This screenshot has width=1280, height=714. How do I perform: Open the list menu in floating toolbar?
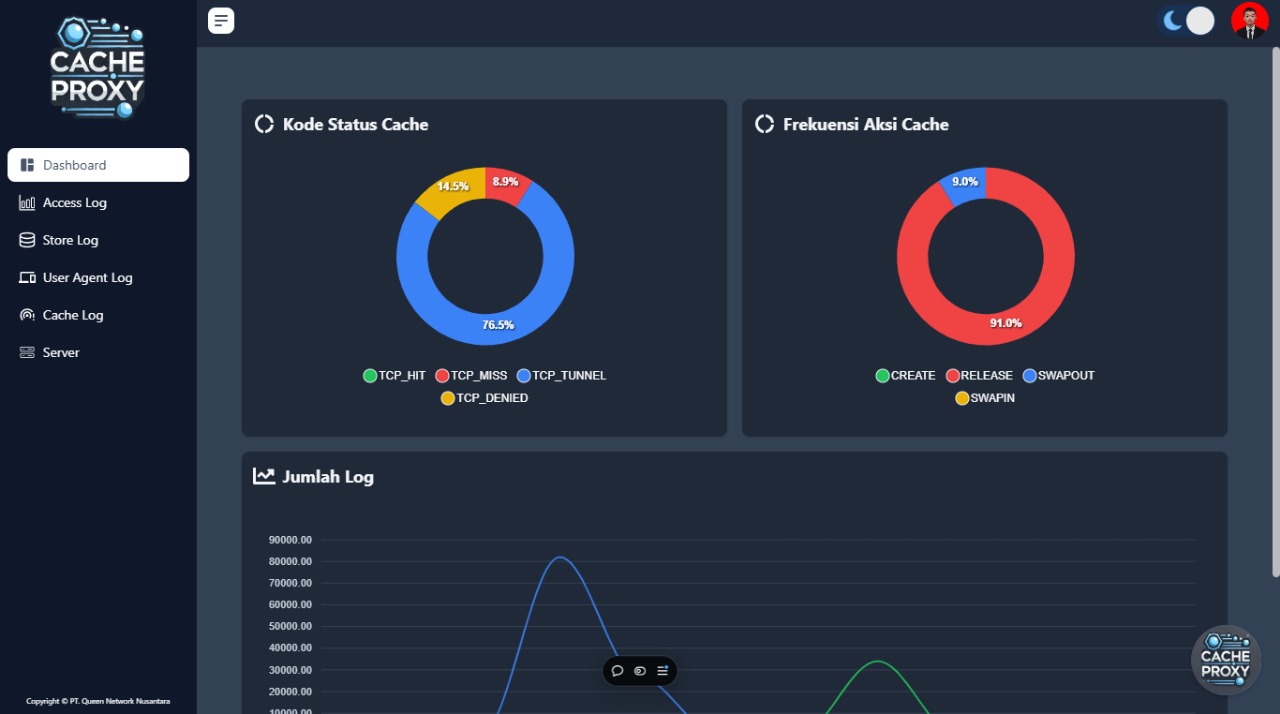point(662,671)
